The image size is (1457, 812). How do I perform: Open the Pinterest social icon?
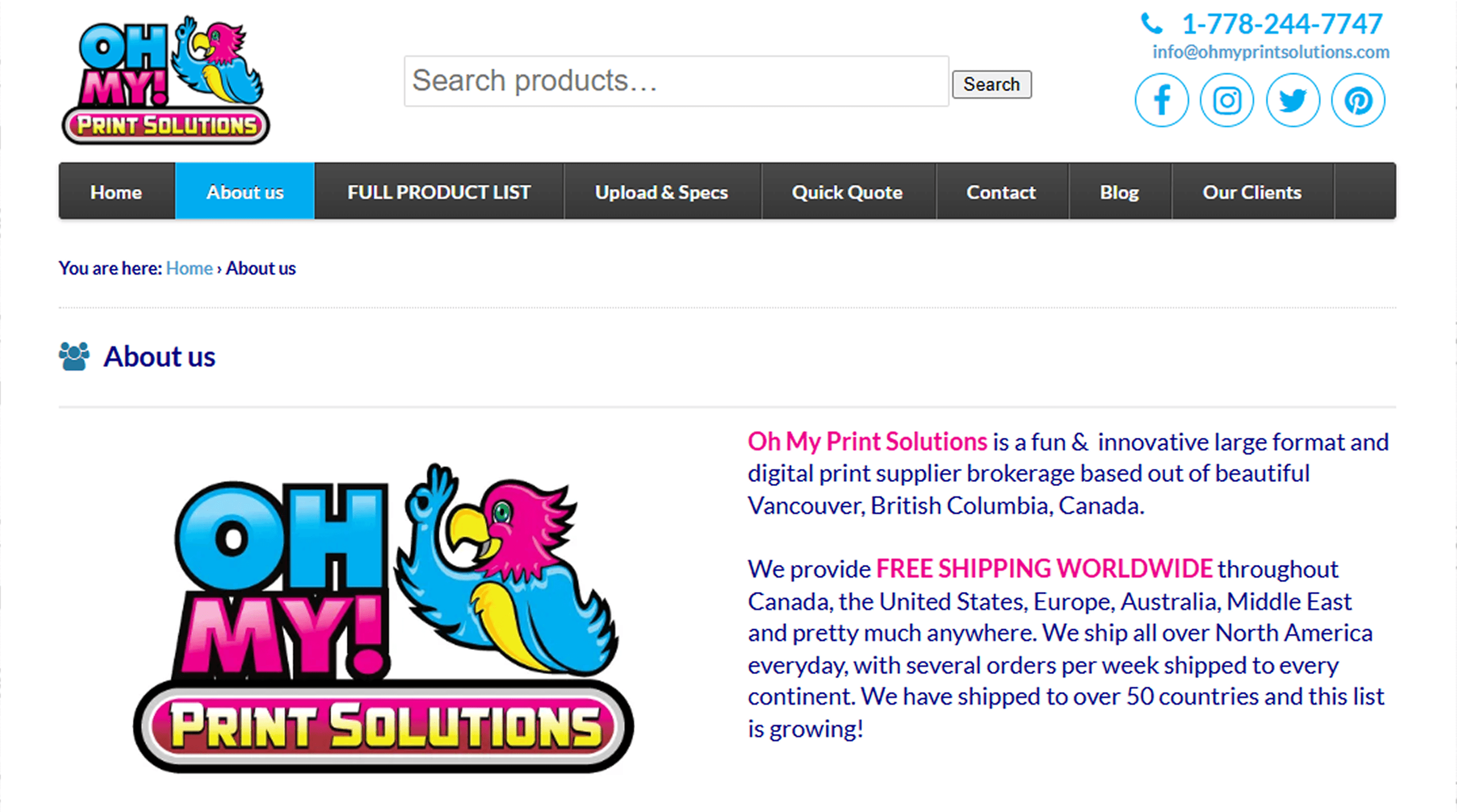(x=1358, y=100)
